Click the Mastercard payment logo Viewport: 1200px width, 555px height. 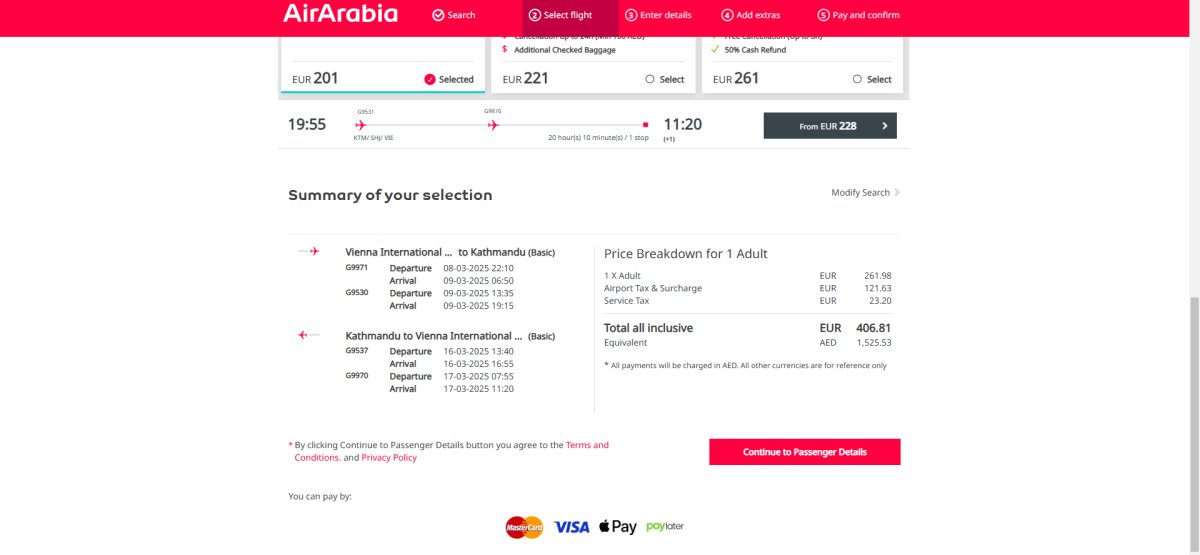524,527
